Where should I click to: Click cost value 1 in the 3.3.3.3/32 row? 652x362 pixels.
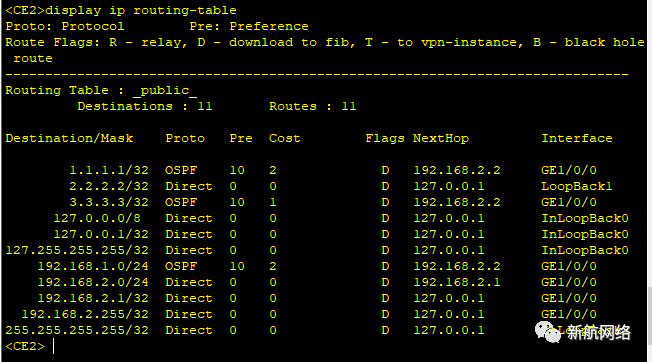[273, 202]
